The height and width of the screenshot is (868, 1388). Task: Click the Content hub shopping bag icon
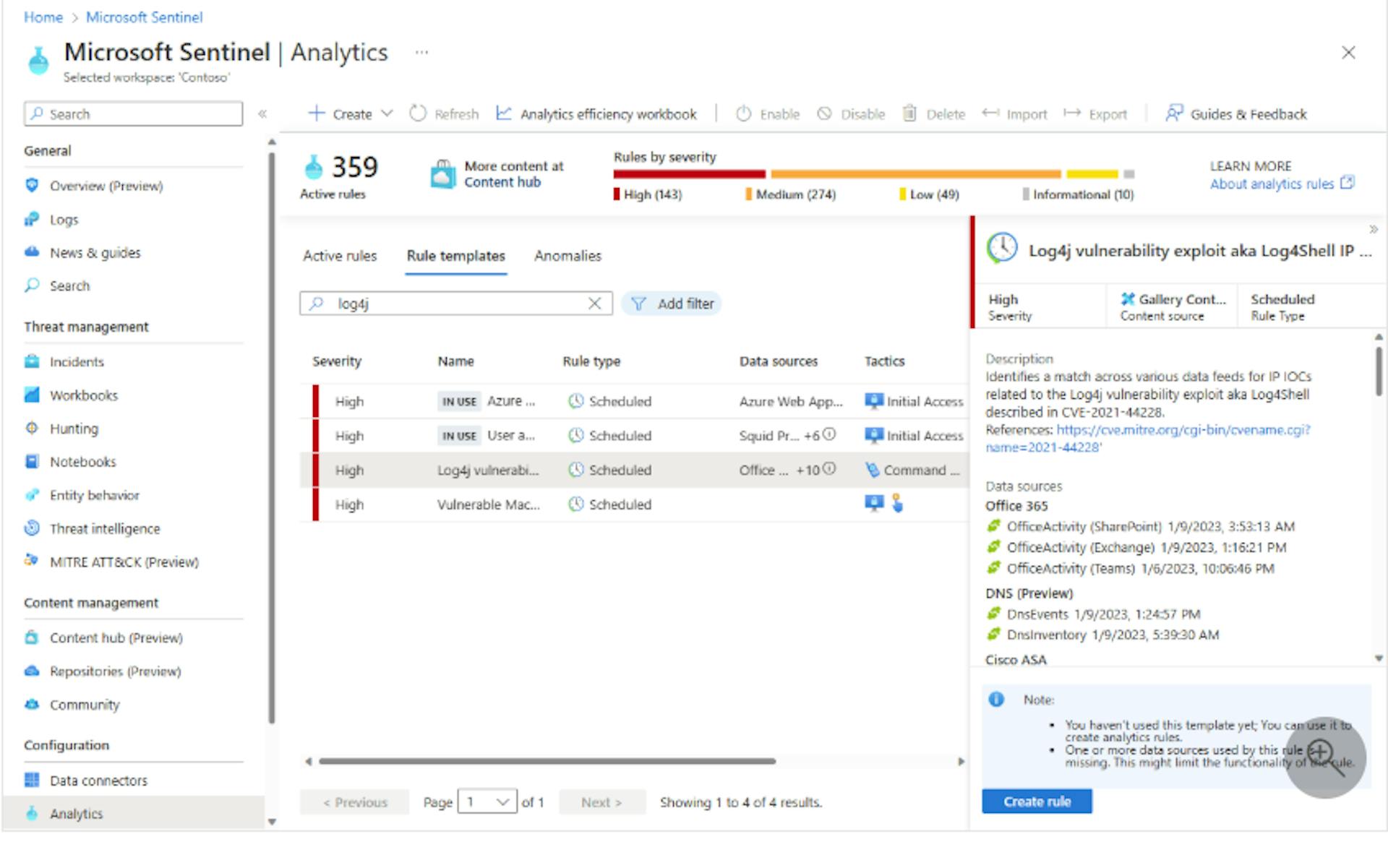pos(442,174)
